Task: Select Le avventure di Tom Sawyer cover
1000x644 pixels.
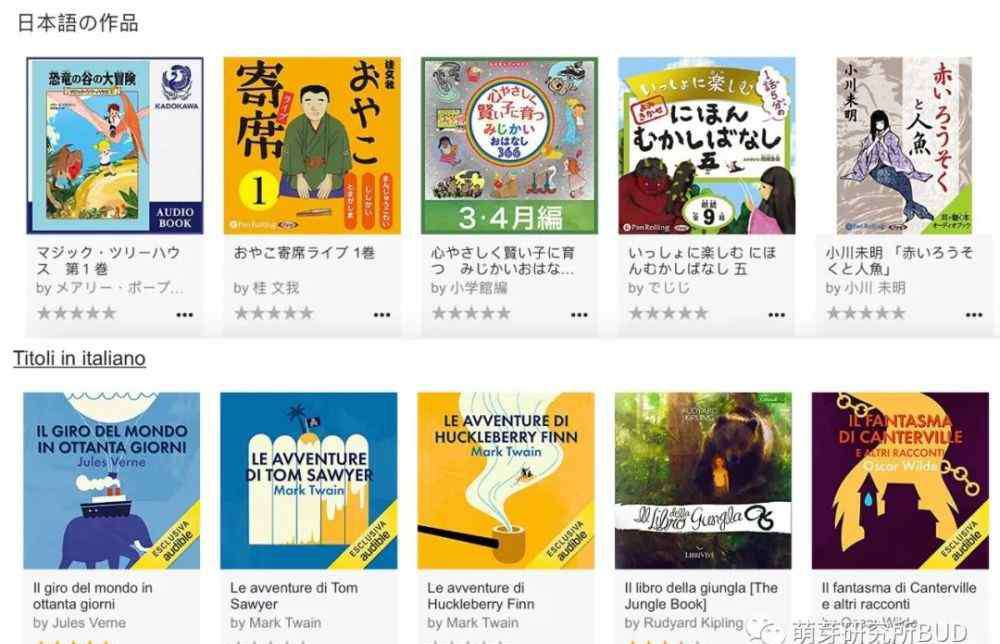Action: coord(309,481)
